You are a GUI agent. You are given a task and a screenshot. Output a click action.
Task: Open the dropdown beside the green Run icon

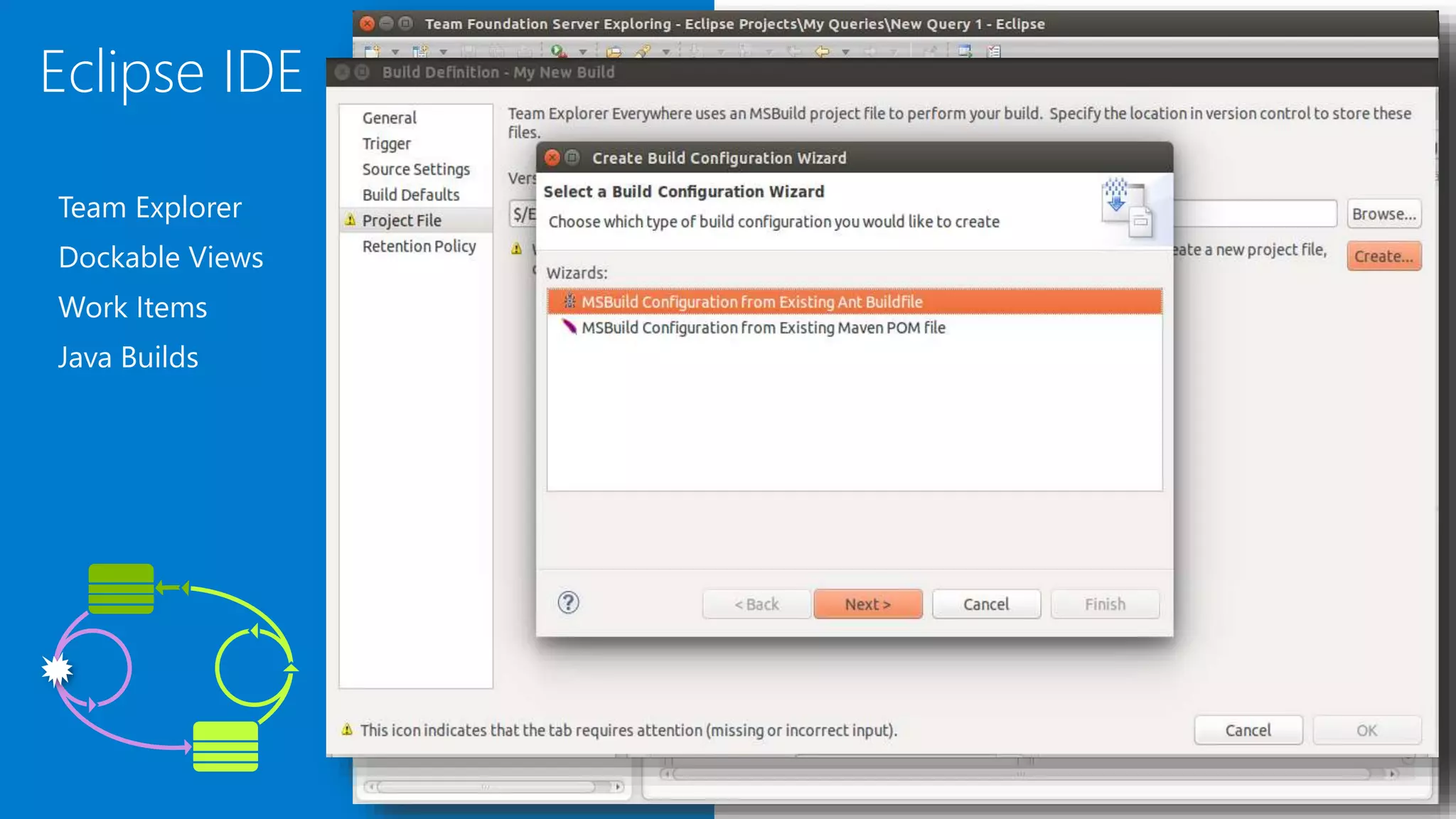coord(583,52)
